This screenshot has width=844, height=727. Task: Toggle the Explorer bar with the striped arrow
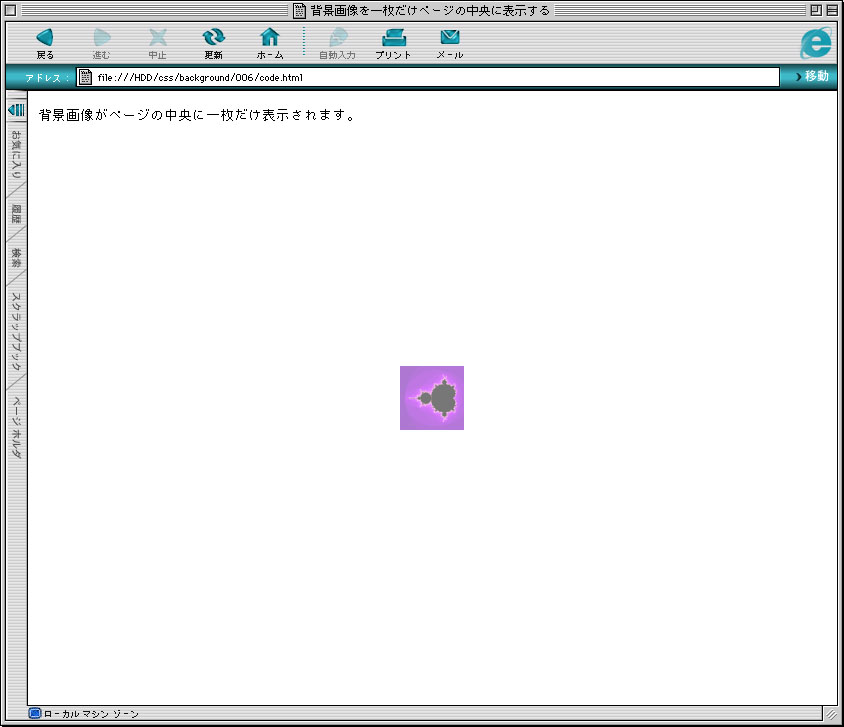pos(16,109)
